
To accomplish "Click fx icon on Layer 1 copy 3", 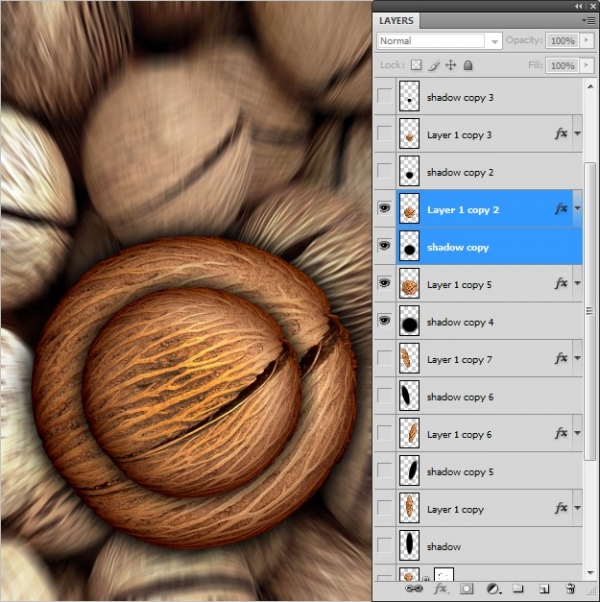I will (561, 134).
